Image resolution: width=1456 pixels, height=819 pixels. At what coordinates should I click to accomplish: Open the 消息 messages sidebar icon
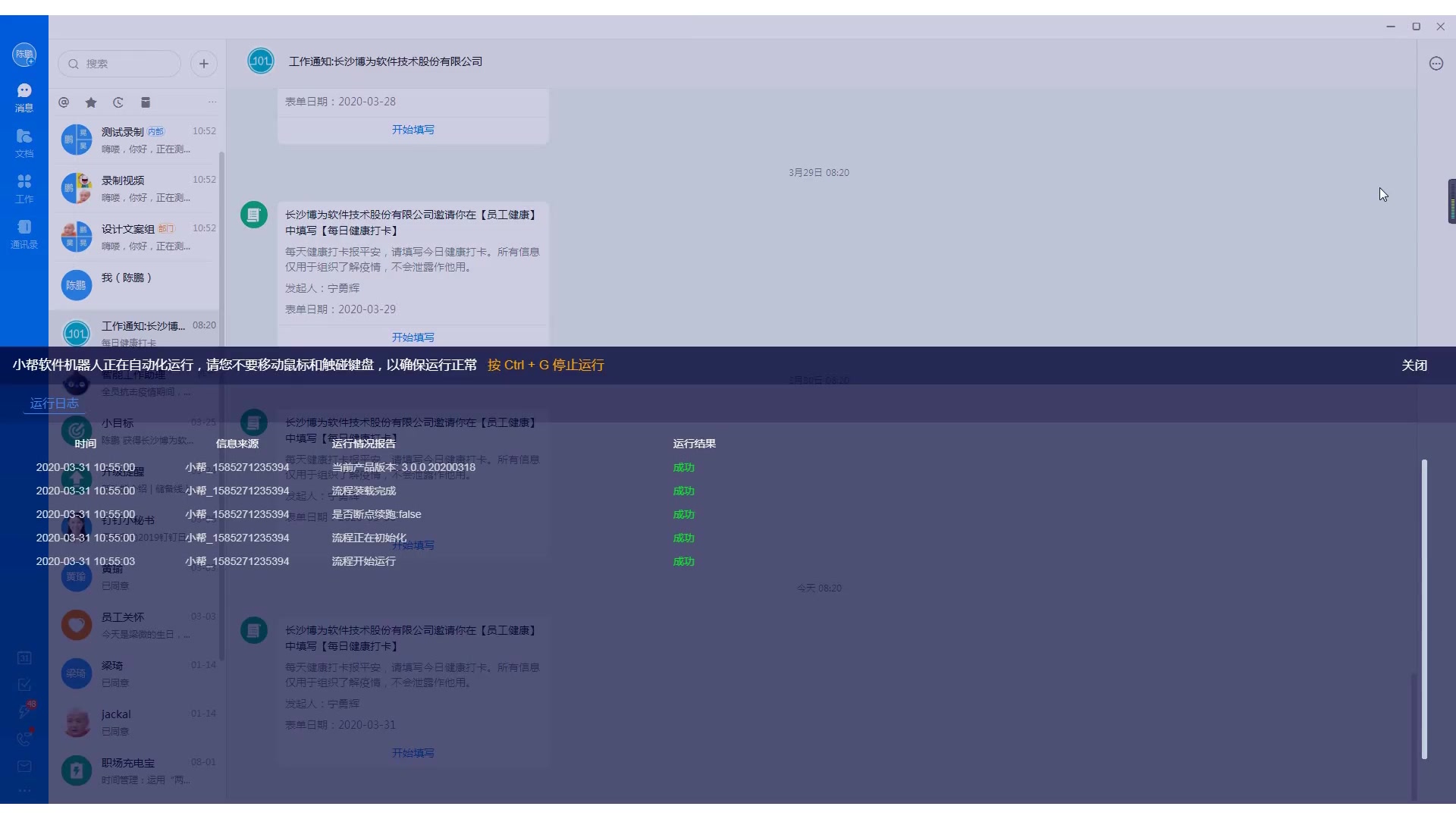(x=24, y=98)
